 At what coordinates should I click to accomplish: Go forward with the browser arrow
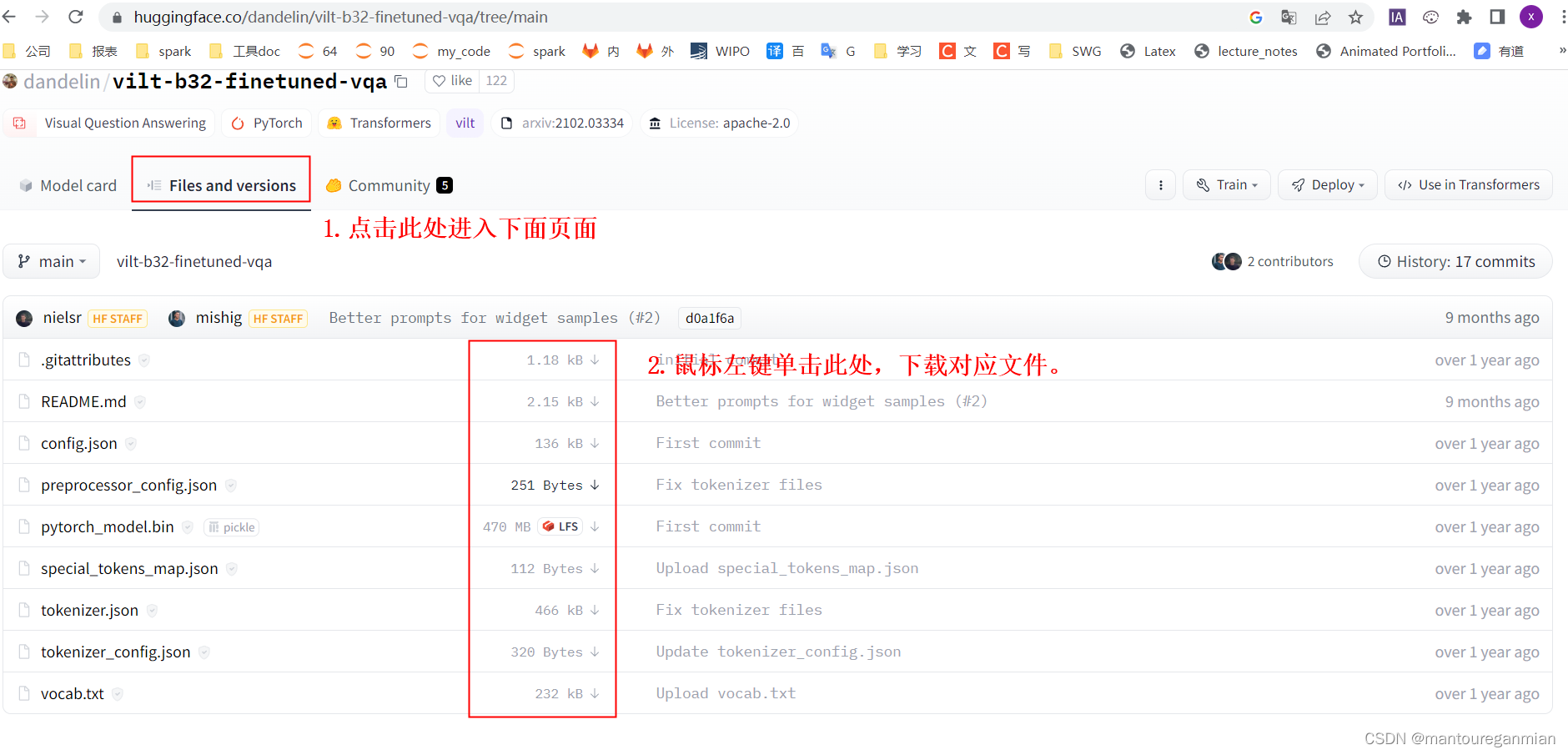43,17
